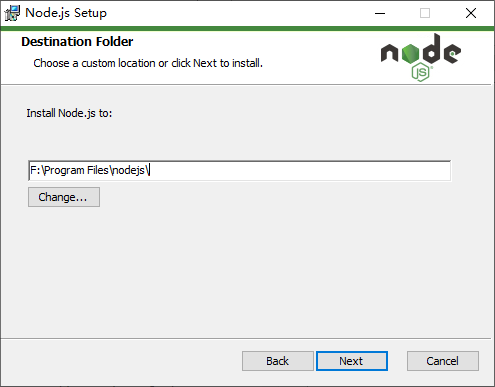Screen dimensions: 495x387
Task: Click the green JS hexagon badge
Action: click(x=421, y=72)
